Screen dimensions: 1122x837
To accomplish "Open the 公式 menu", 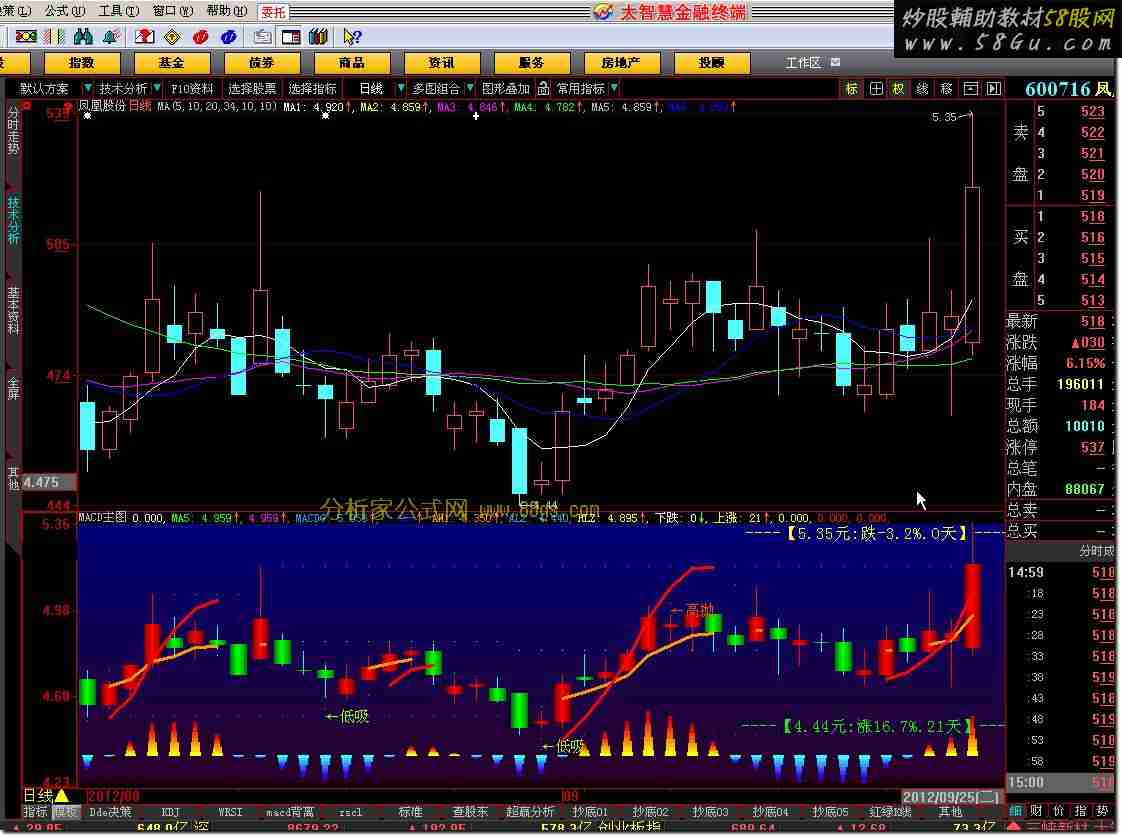I will pos(64,11).
